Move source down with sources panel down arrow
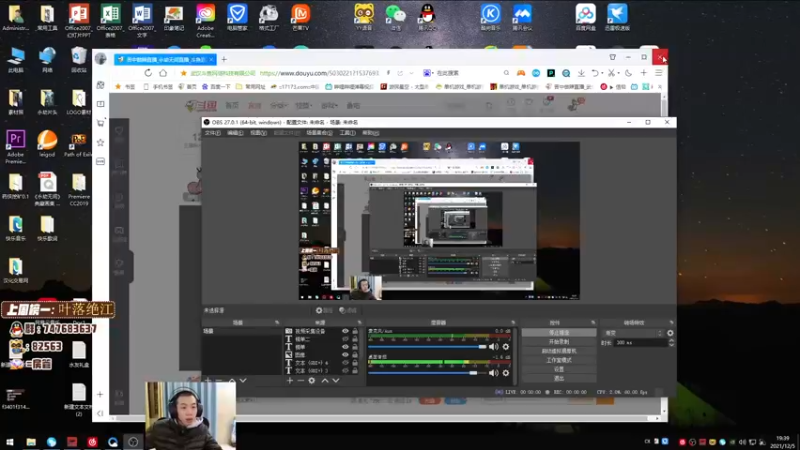The image size is (800, 450). (336, 381)
